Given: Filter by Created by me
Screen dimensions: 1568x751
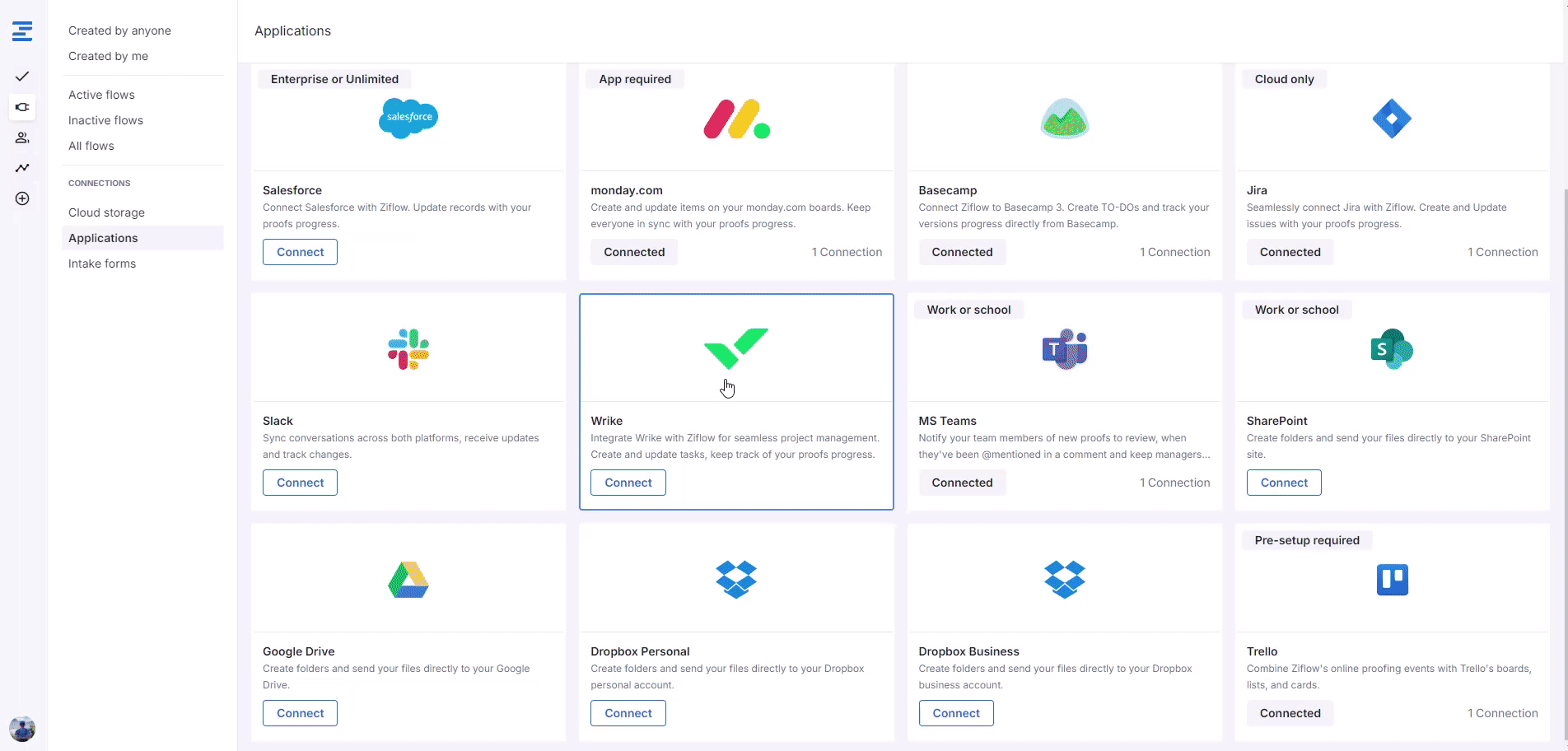Looking at the screenshot, I should (108, 56).
